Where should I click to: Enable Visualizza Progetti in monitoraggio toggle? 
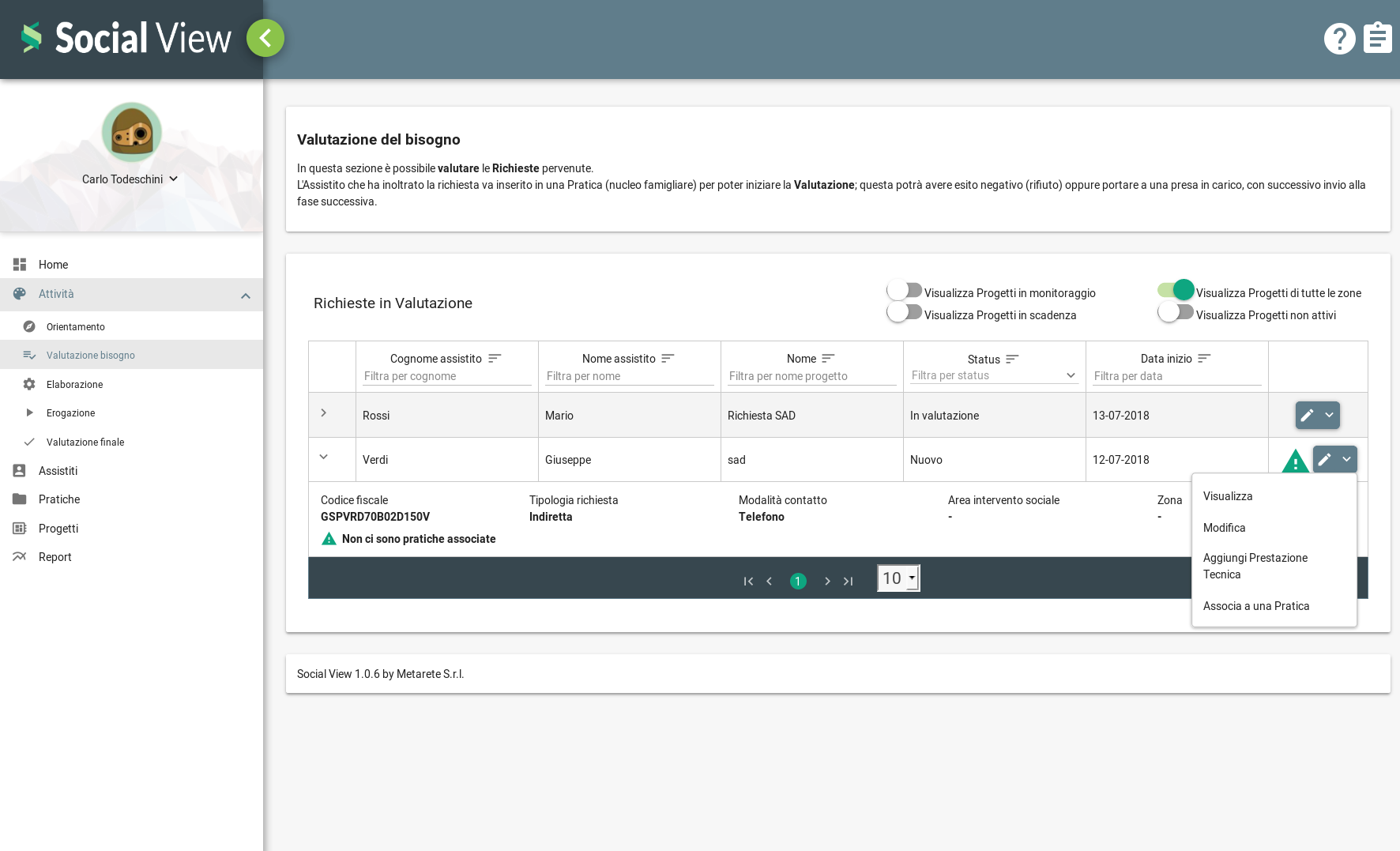[x=904, y=292]
